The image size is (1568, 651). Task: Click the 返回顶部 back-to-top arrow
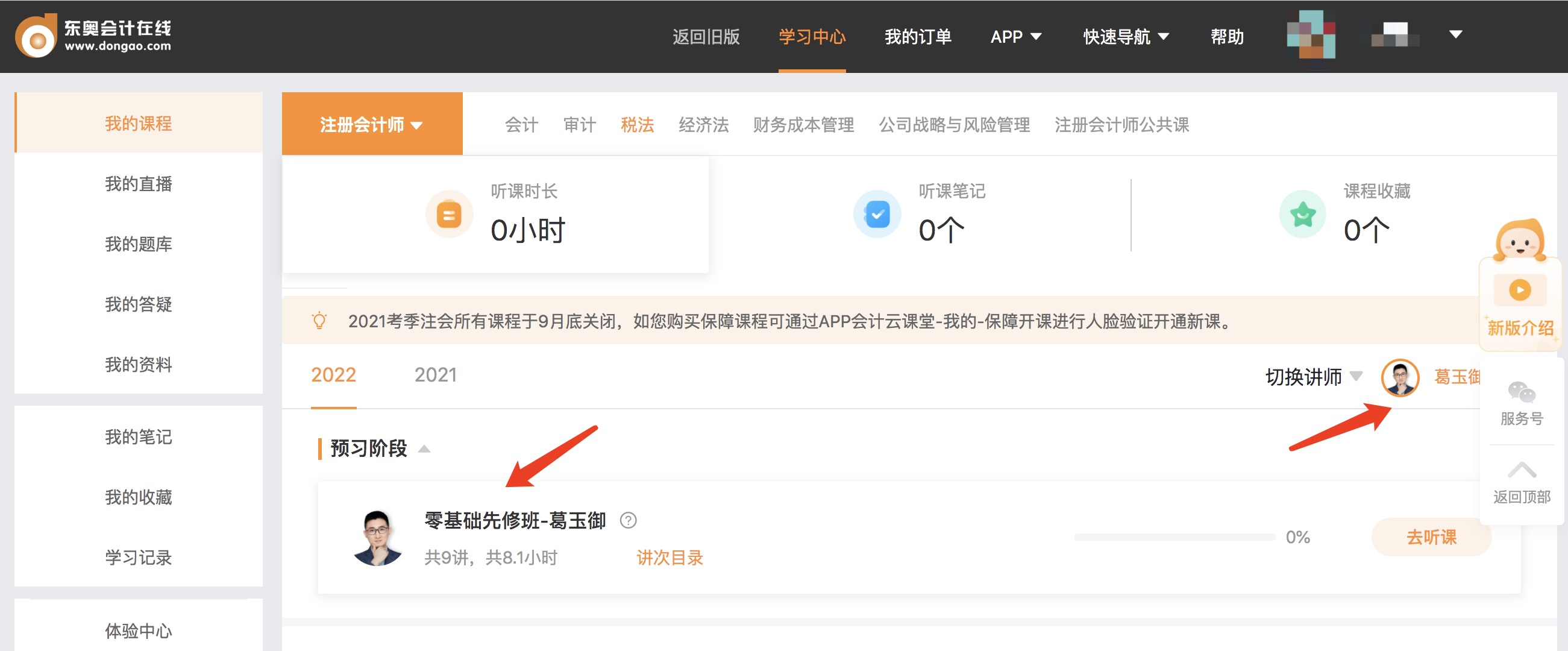coord(1521,469)
